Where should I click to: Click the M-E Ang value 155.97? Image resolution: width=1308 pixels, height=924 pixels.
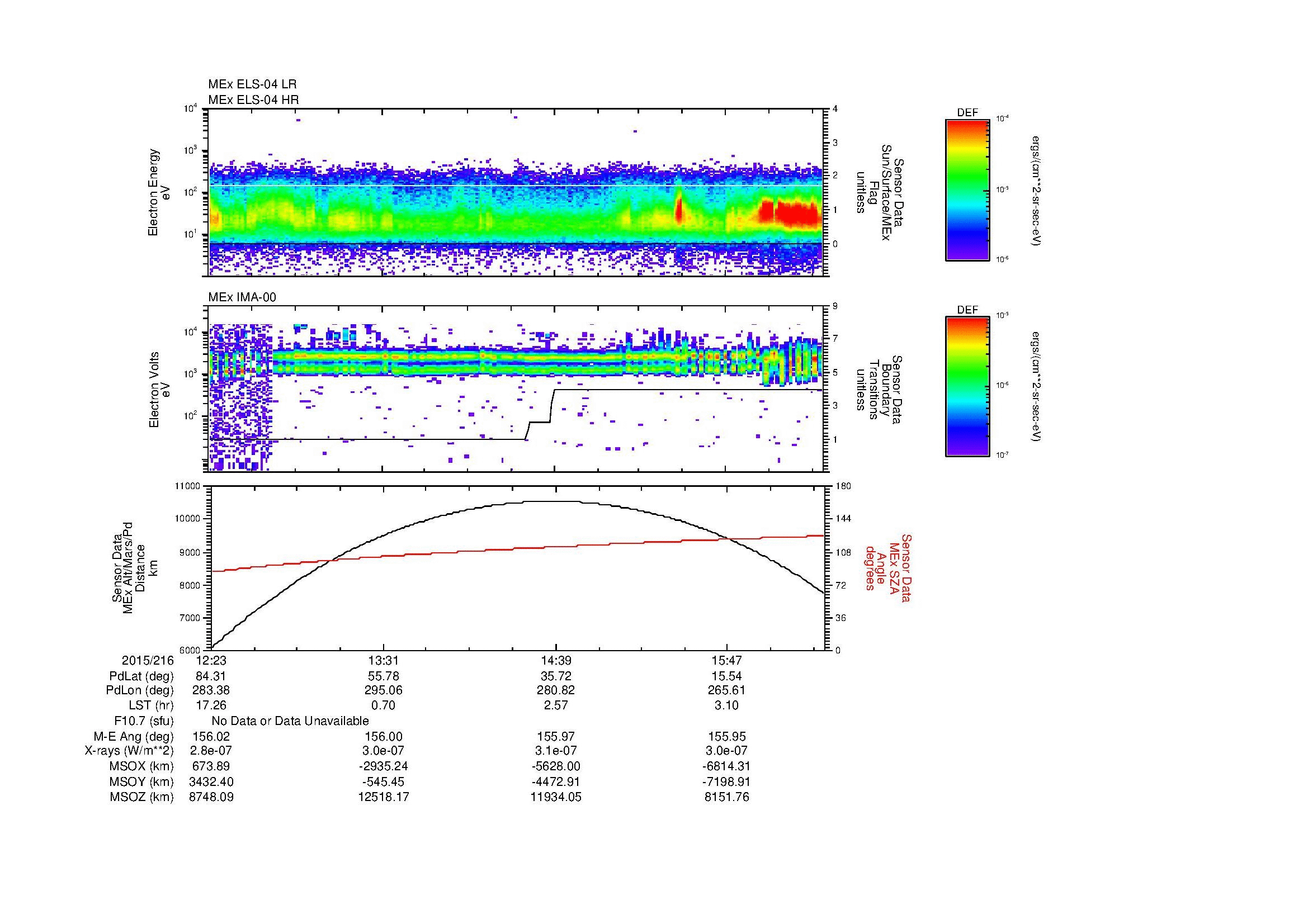coord(556,736)
